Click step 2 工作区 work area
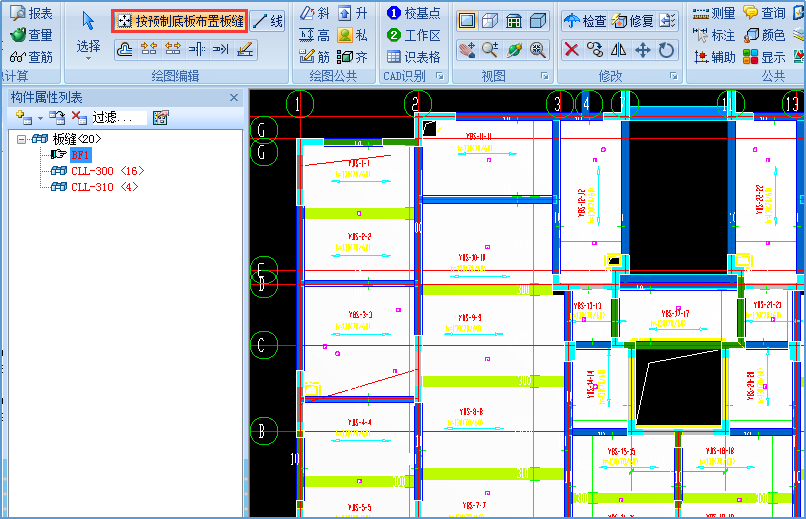This screenshot has height=519, width=806. click(x=414, y=35)
